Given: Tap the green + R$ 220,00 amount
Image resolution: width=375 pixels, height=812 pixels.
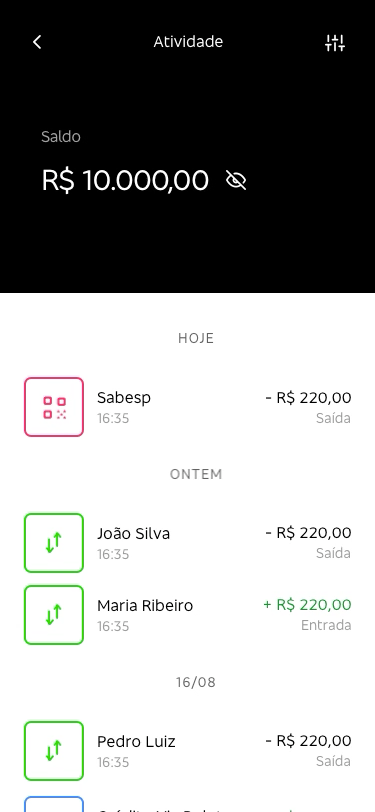Looking at the screenshot, I should click(x=307, y=604).
